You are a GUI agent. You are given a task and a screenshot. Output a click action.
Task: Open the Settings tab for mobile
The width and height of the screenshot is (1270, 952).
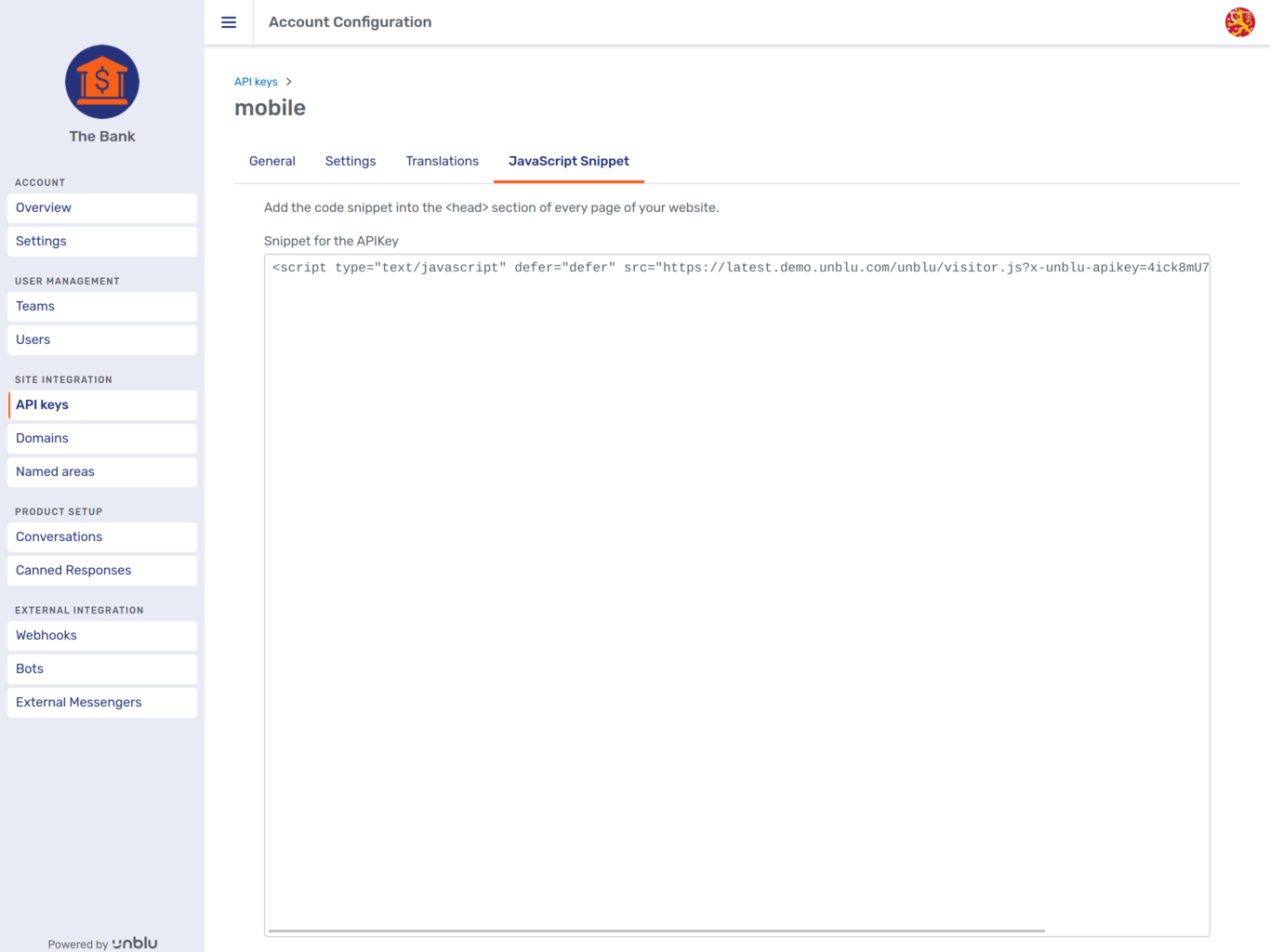(x=351, y=161)
